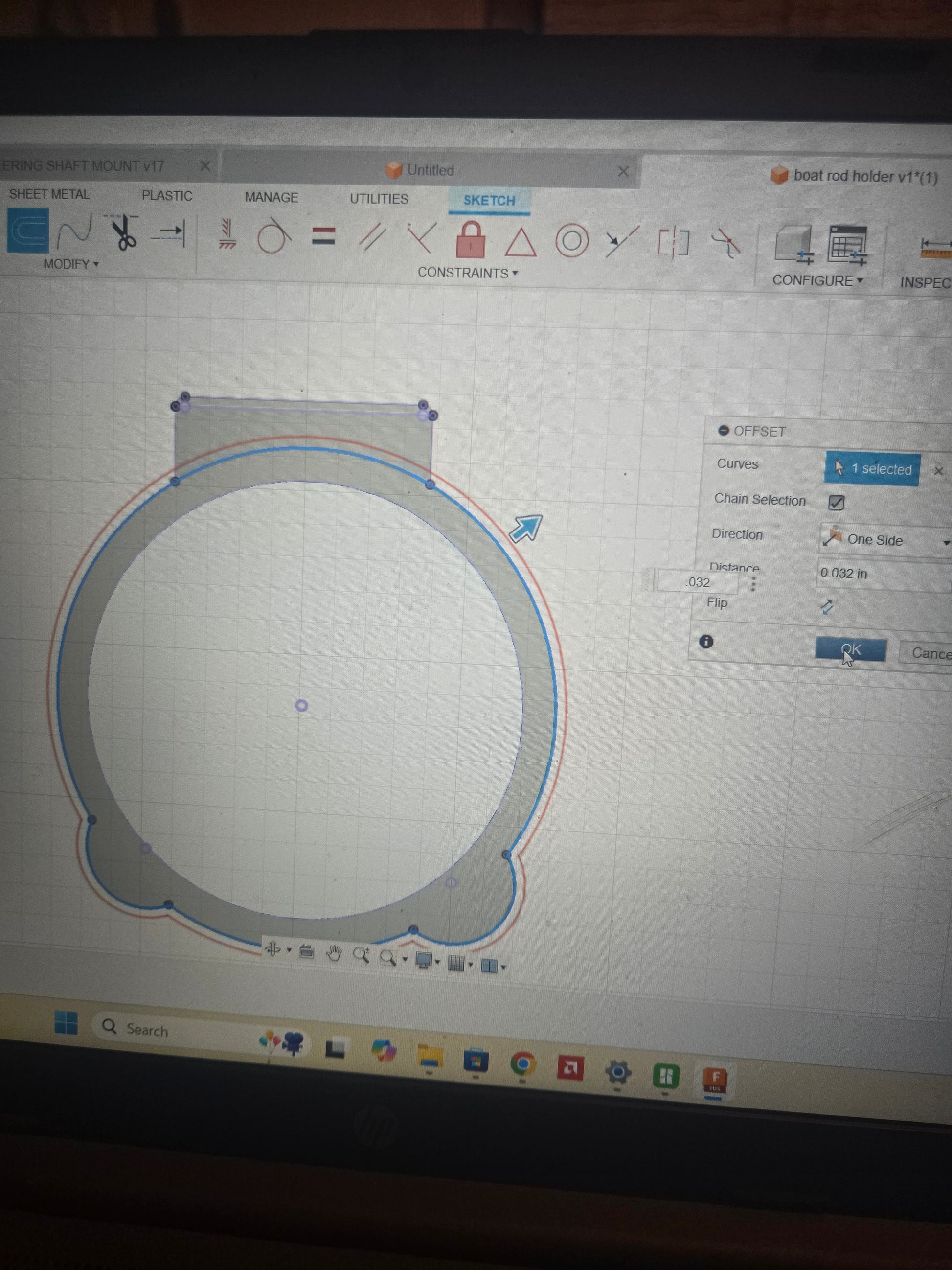This screenshot has width=952, height=1270.
Task: Toggle the Chain Selection checkbox
Action: coord(836,503)
